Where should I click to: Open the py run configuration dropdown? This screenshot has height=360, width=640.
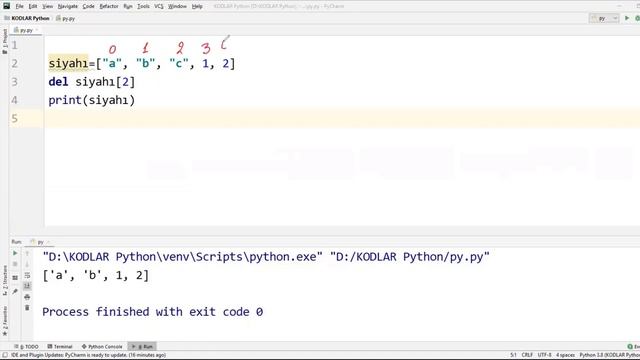pyautogui.click(x=604, y=18)
